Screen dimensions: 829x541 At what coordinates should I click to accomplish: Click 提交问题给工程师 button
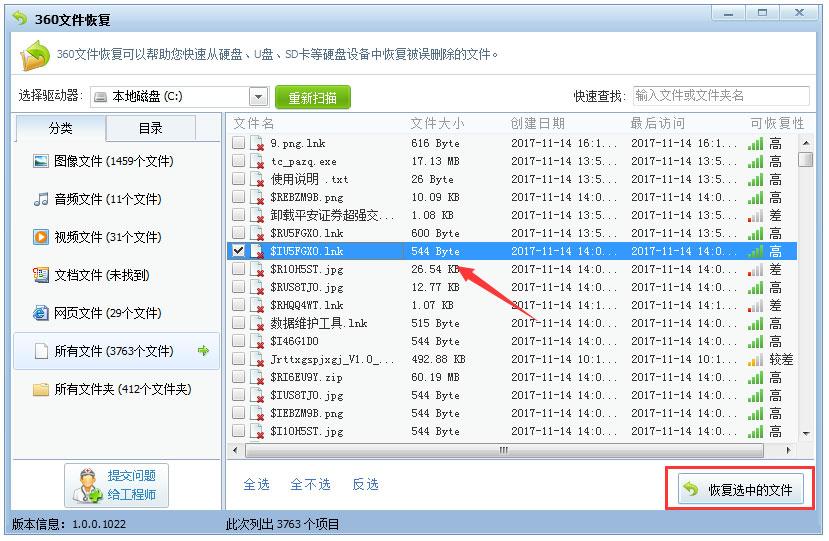(116, 485)
